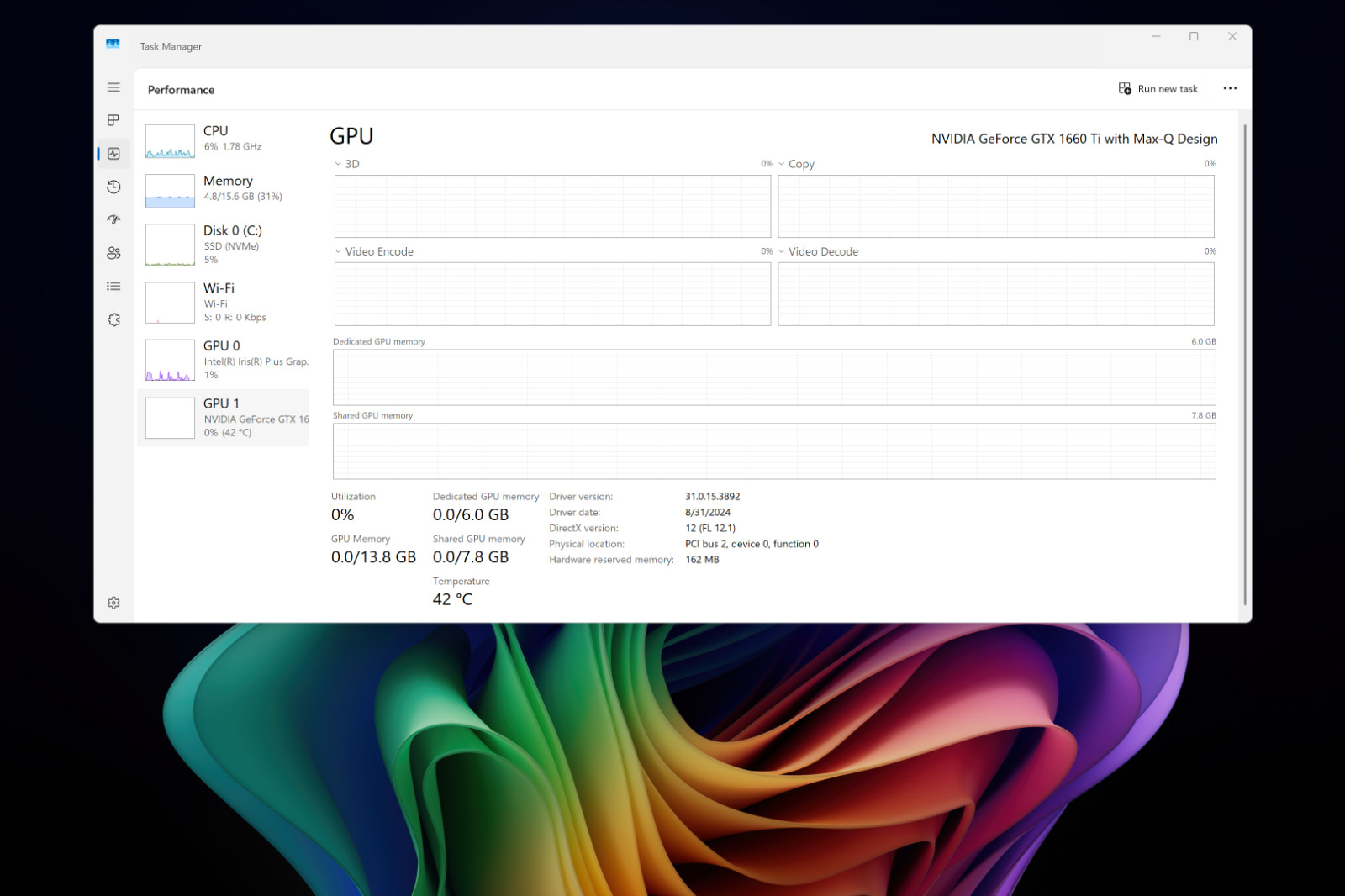Open Task Manager settings gear

tap(113, 603)
